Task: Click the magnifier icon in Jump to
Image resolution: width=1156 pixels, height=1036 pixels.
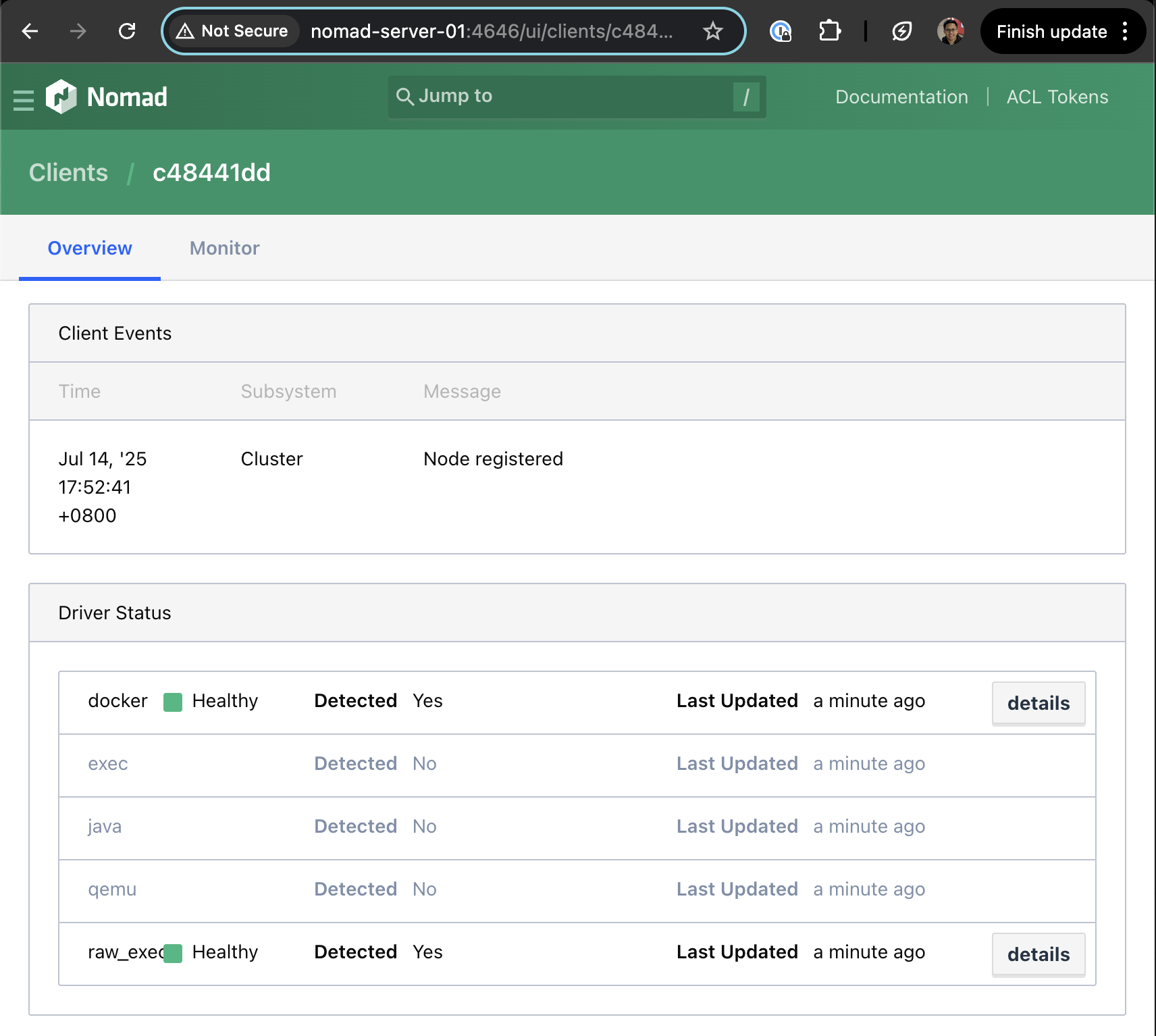Action: pos(404,96)
